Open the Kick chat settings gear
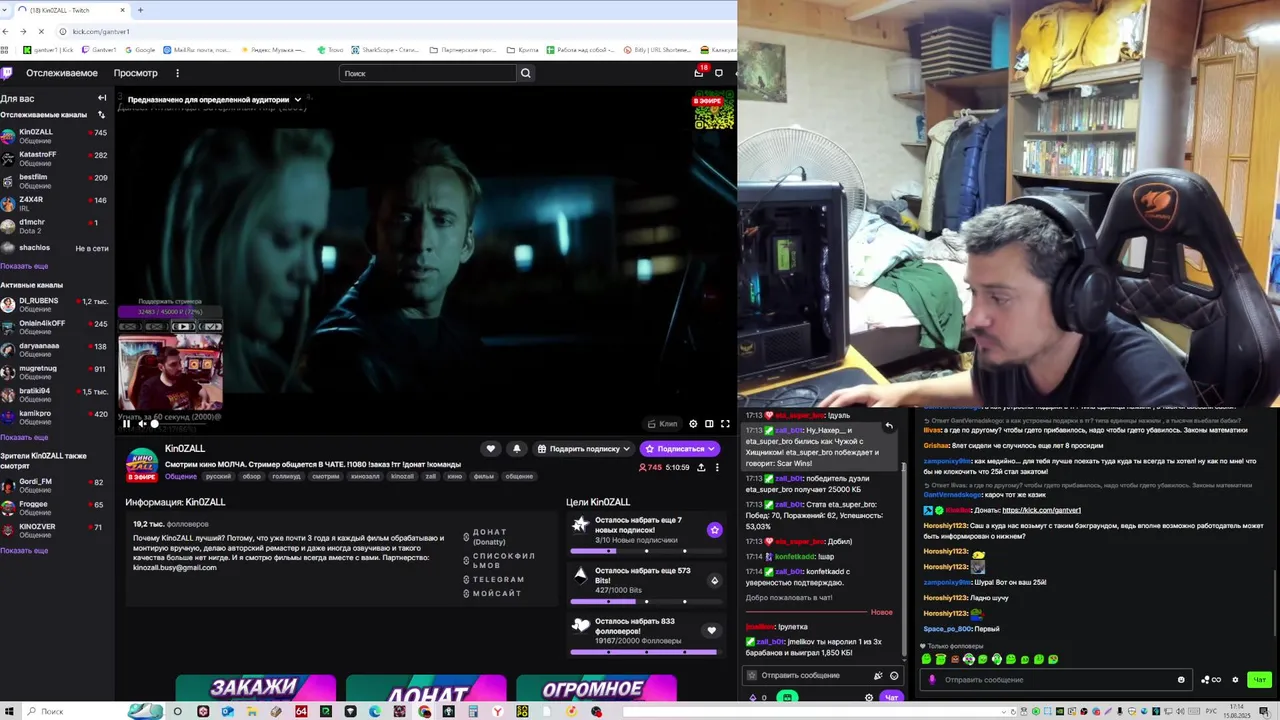The height and width of the screenshot is (720, 1280). pyautogui.click(x=1235, y=680)
